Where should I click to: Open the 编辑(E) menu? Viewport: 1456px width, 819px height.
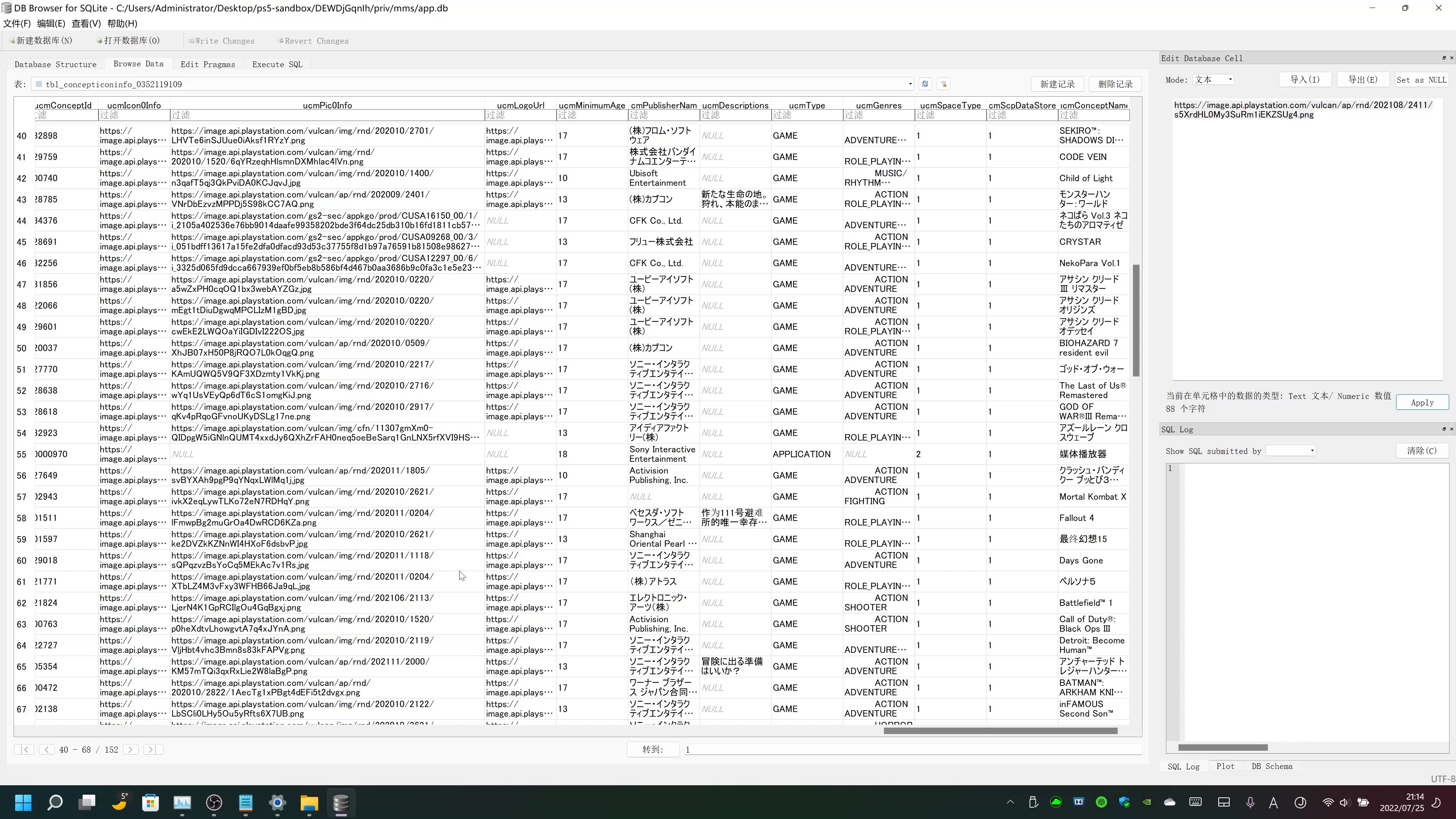click(x=51, y=23)
